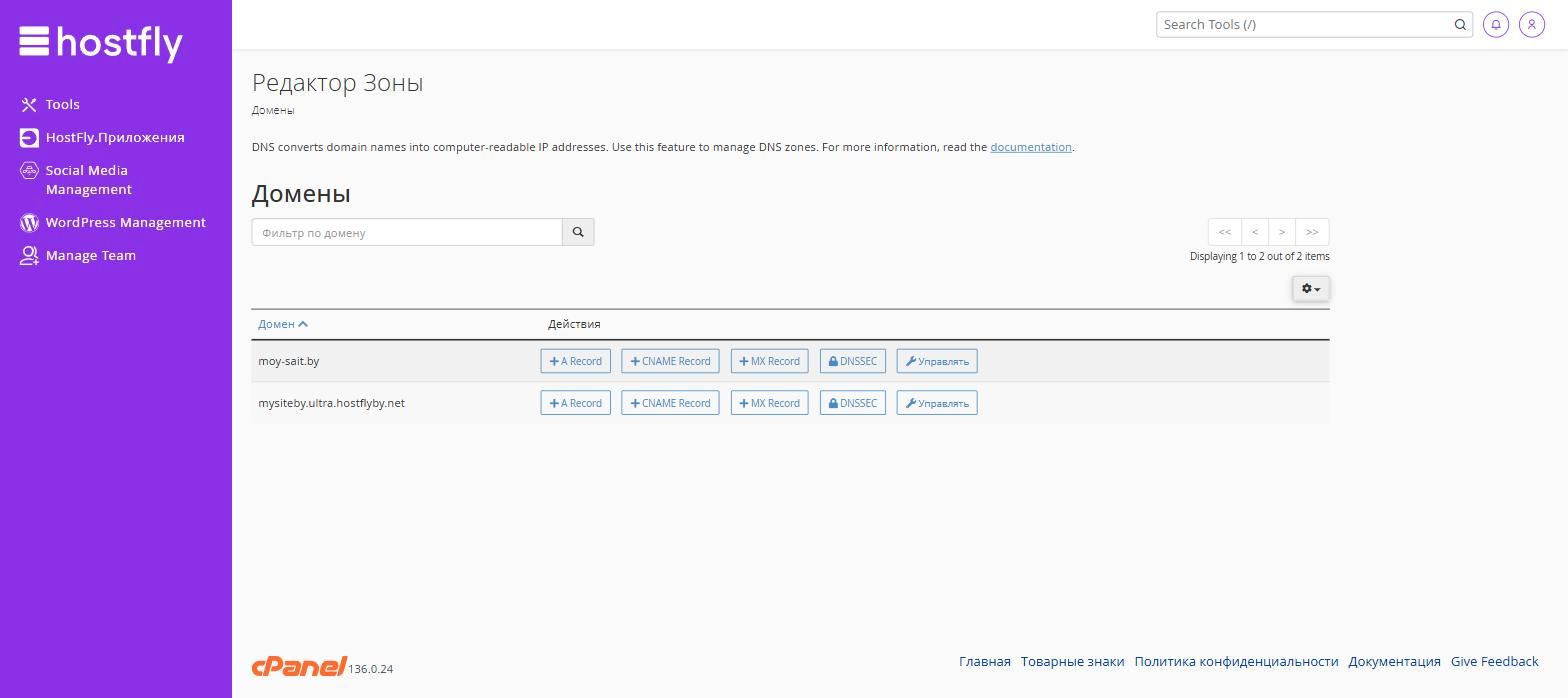
Task: Select the moy-sait.by domain text
Action: pos(289,361)
